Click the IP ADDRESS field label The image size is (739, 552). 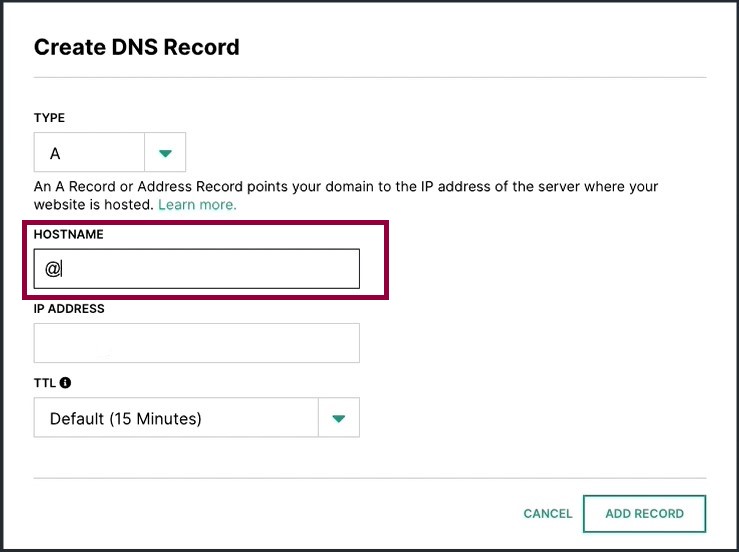(x=69, y=309)
